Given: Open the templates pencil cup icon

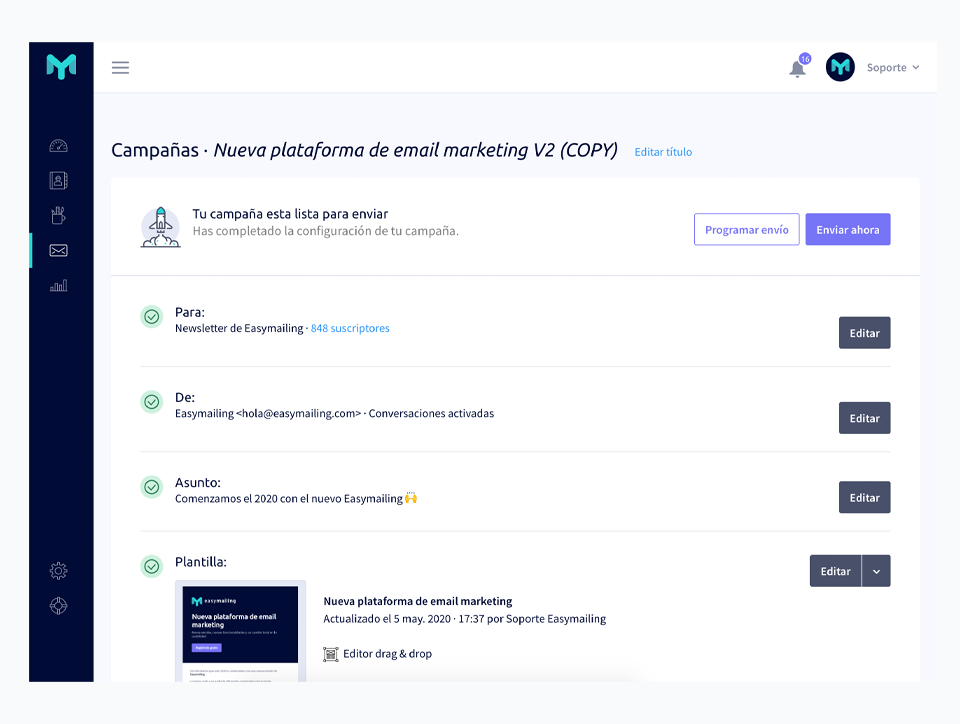Looking at the screenshot, I should click(59, 215).
